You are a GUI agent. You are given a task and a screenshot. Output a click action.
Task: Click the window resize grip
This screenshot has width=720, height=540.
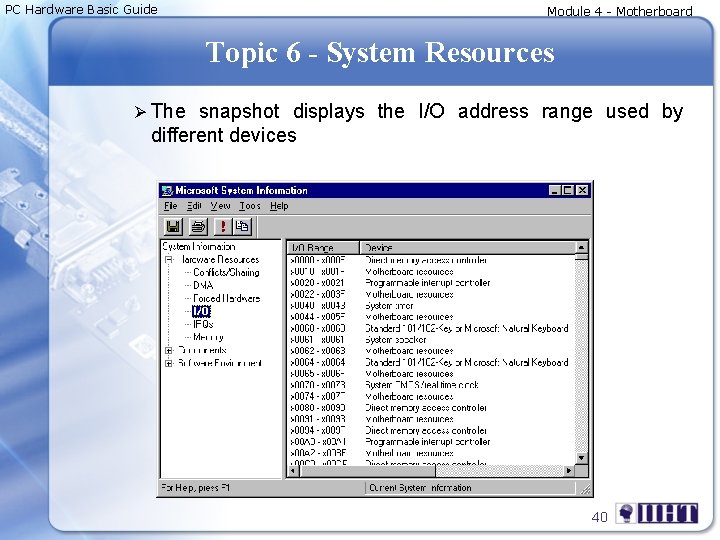click(585, 489)
